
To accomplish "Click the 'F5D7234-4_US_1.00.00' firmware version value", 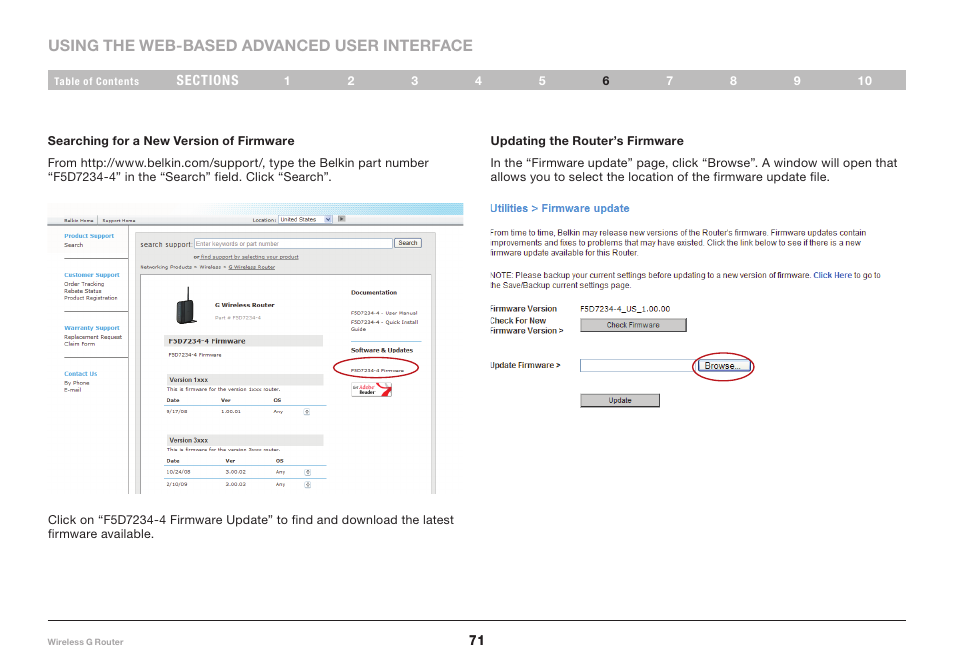I will [x=625, y=308].
